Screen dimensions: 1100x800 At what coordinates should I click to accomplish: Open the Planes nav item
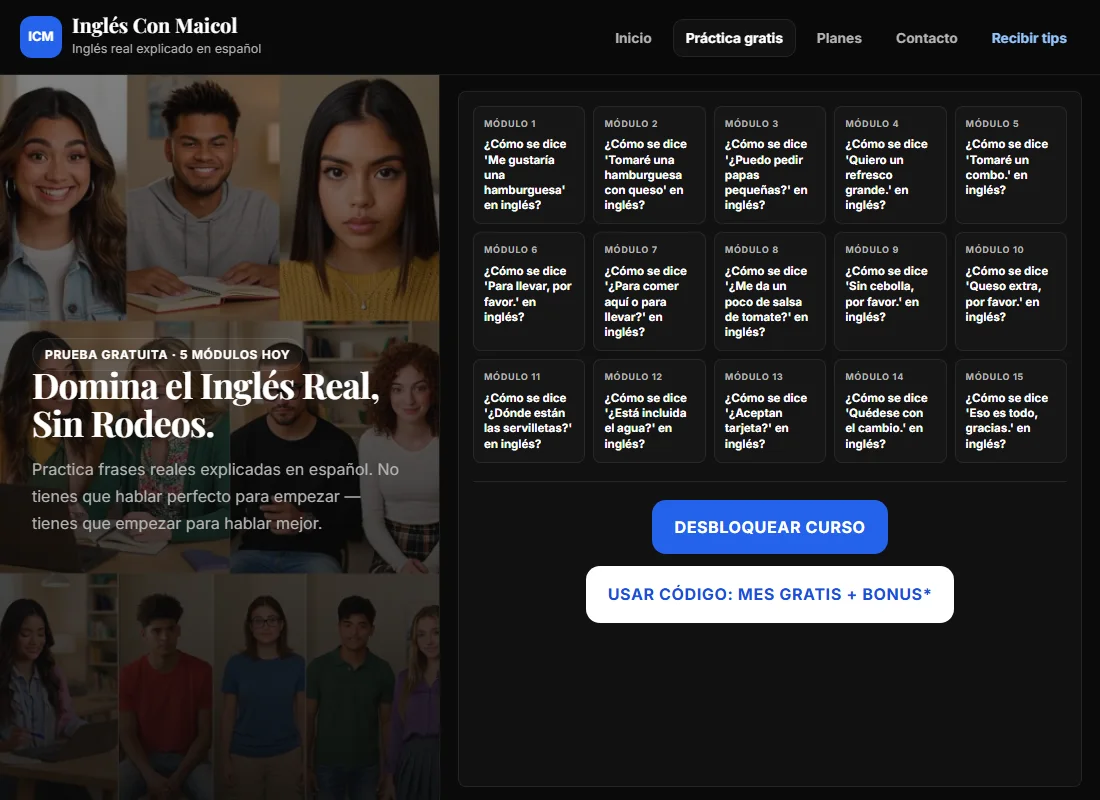coord(839,38)
